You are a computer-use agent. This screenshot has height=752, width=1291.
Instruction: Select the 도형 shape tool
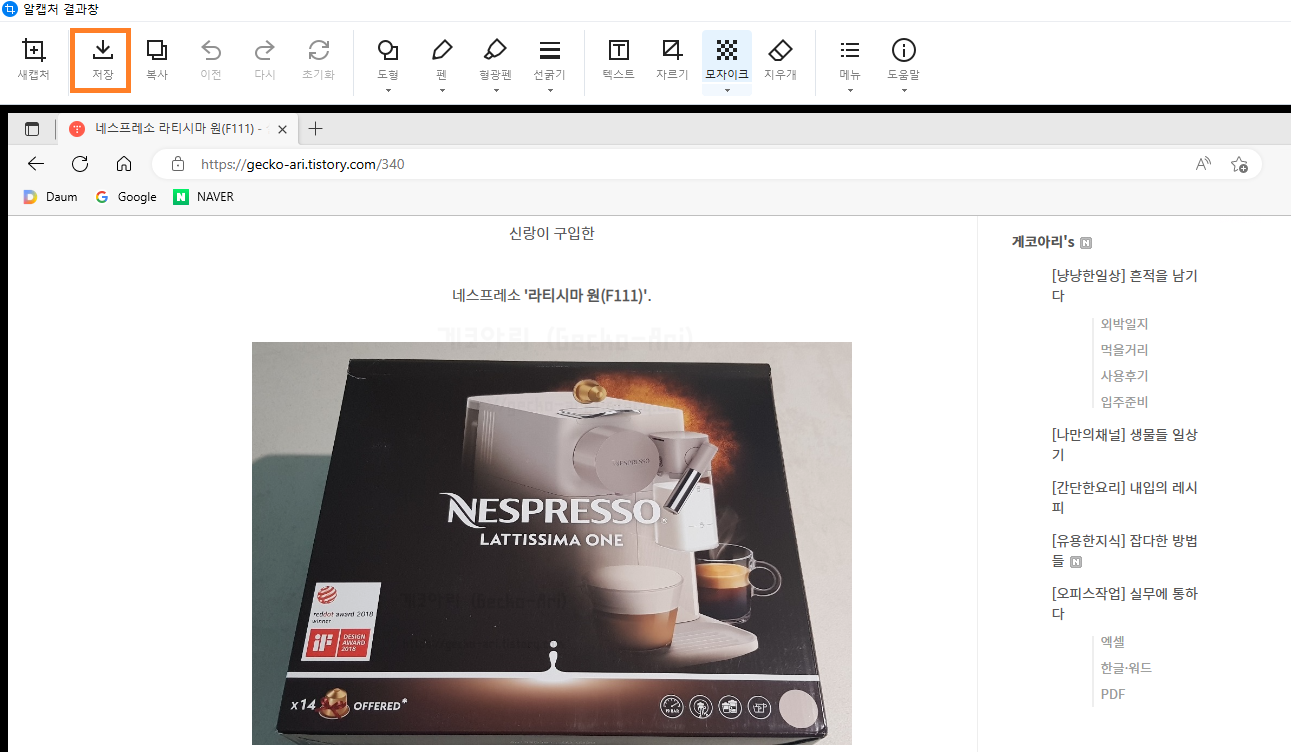click(388, 60)
